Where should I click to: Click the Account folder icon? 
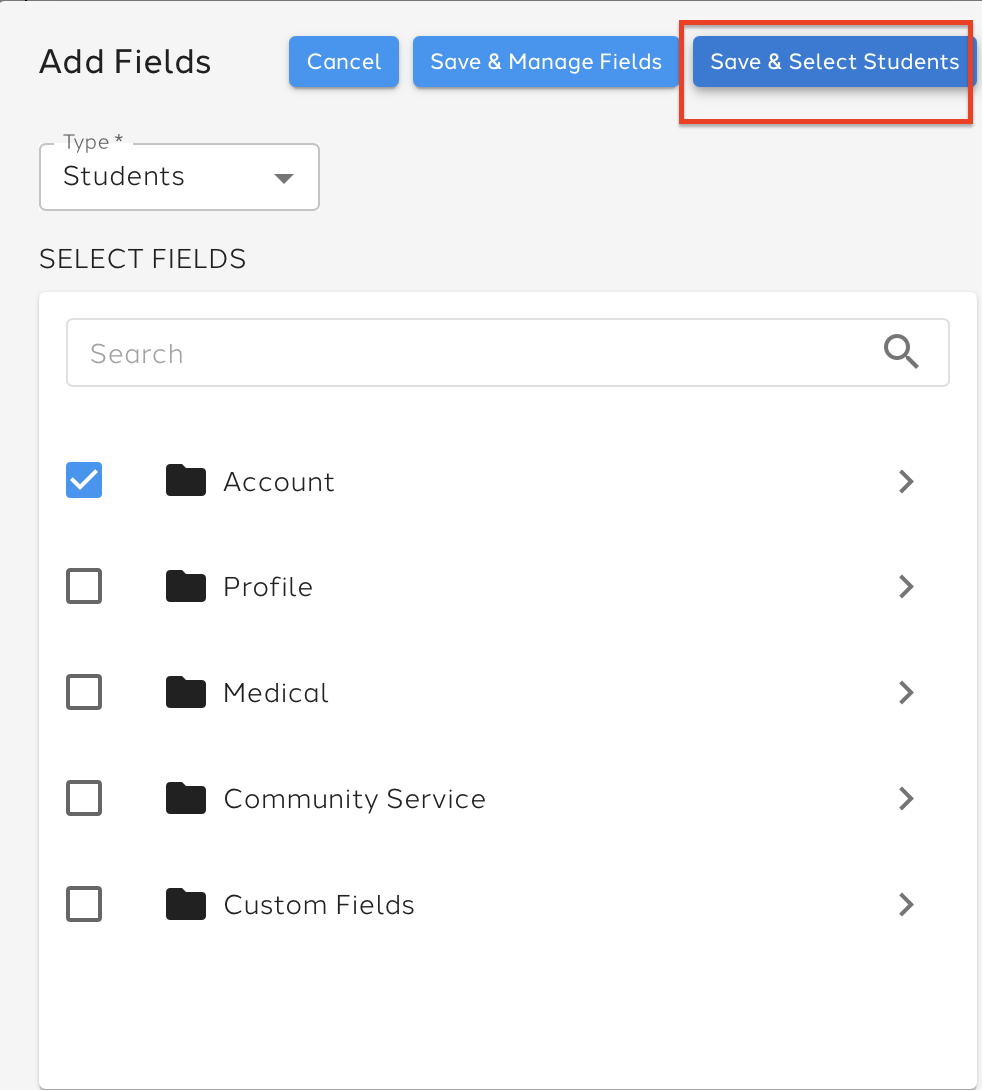185,481
